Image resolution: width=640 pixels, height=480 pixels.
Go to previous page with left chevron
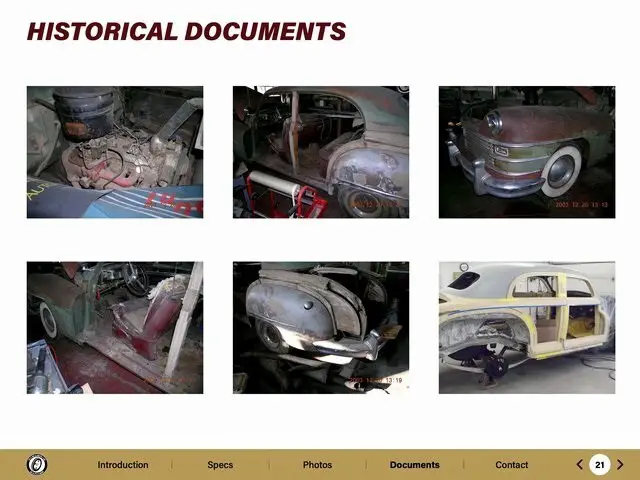(x=579, y=464)
